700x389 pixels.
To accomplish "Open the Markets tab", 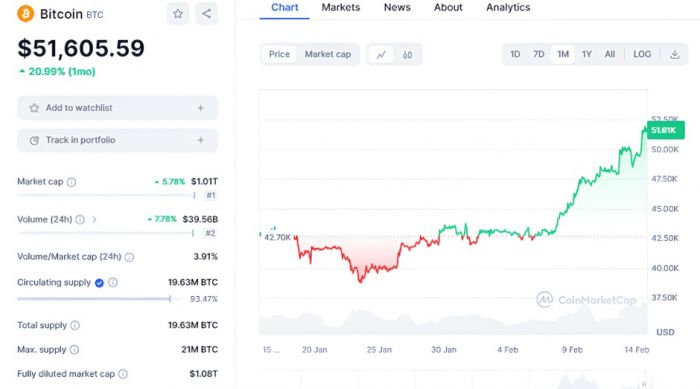I will [x=341, y=8].
